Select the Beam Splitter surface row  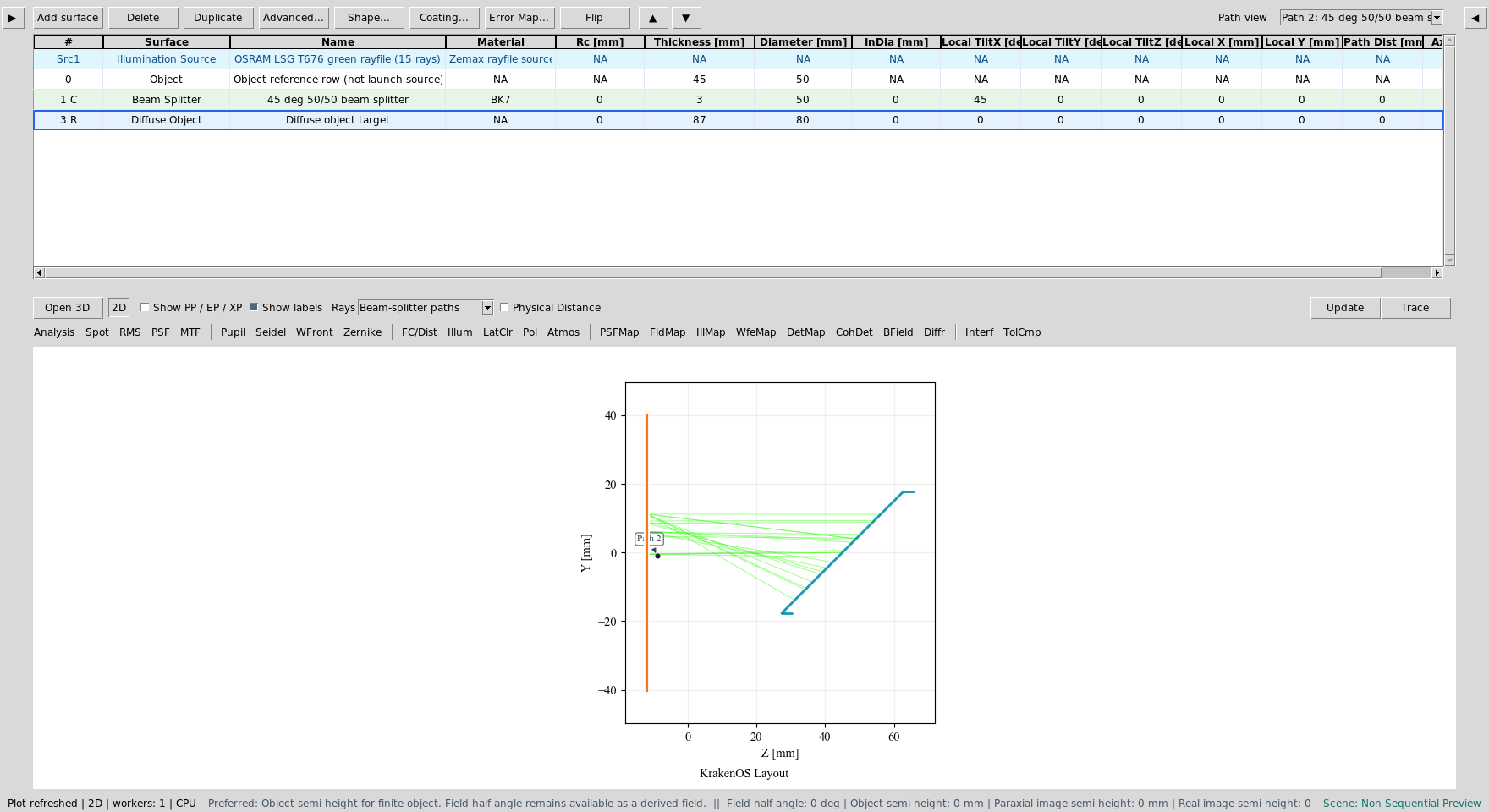738,100
